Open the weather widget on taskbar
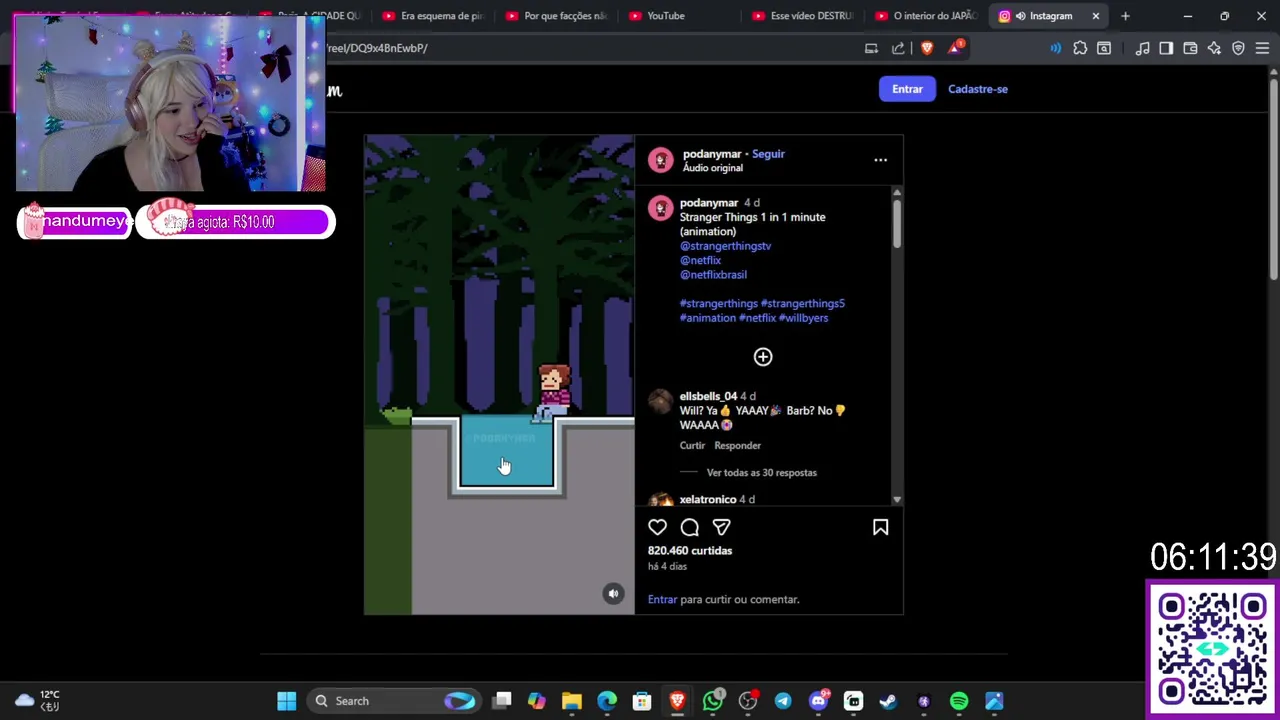The image size is (1280, 720). 38,701
